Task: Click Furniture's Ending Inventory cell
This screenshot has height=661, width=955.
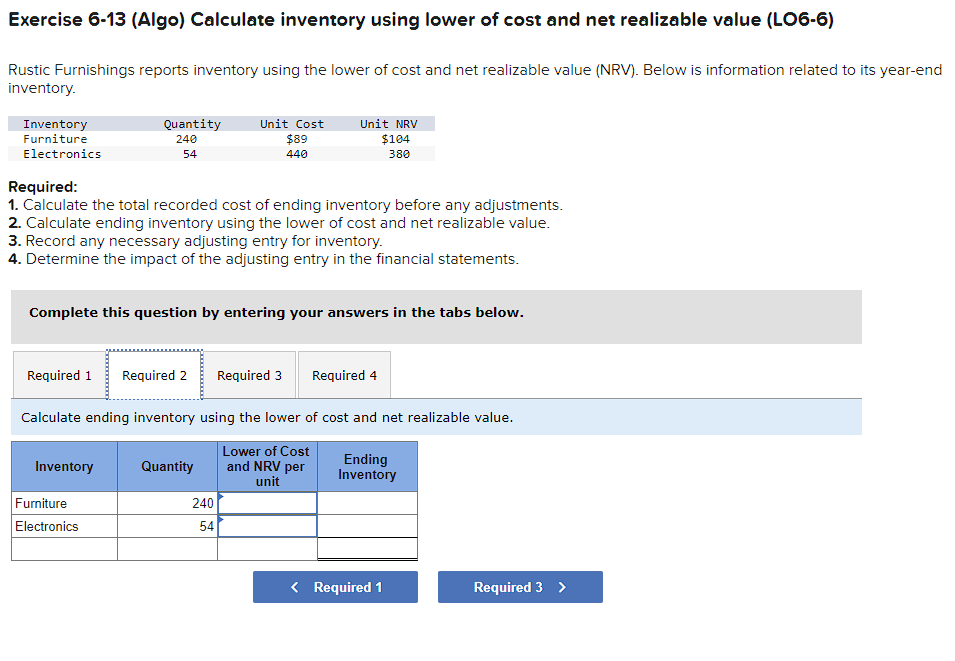Action: tap(366, 503)
